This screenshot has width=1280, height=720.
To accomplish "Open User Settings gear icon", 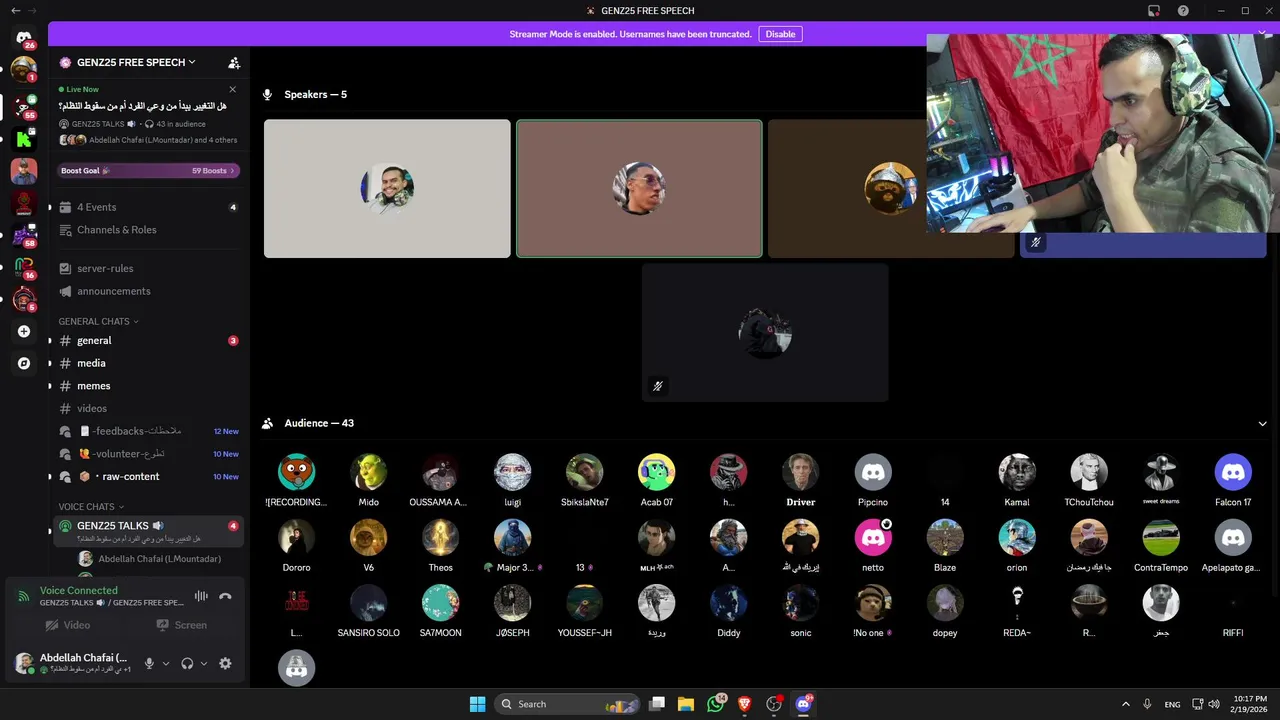I will [x=225, y=663].
